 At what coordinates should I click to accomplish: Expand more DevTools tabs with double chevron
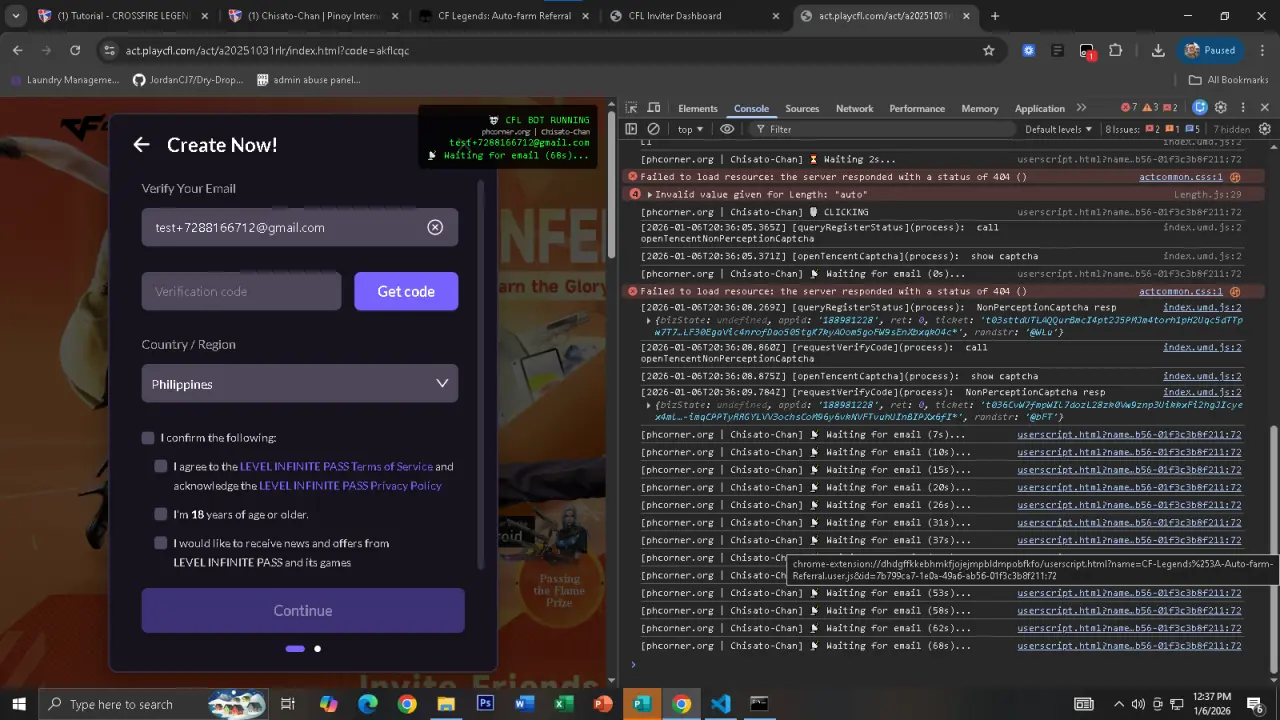click(x=1081, y=108)
